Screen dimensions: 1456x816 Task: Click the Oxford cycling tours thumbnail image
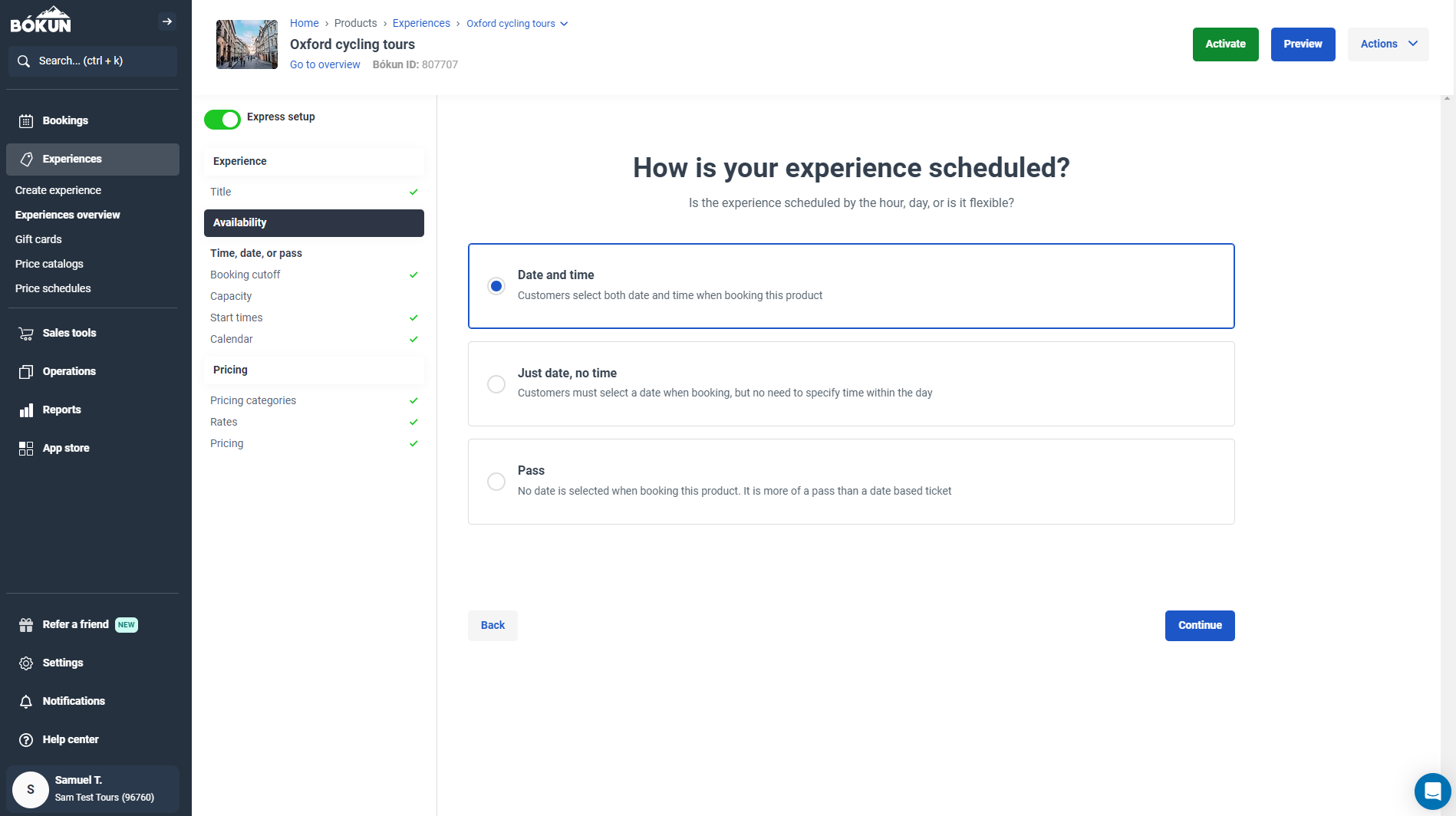point(247,44)
